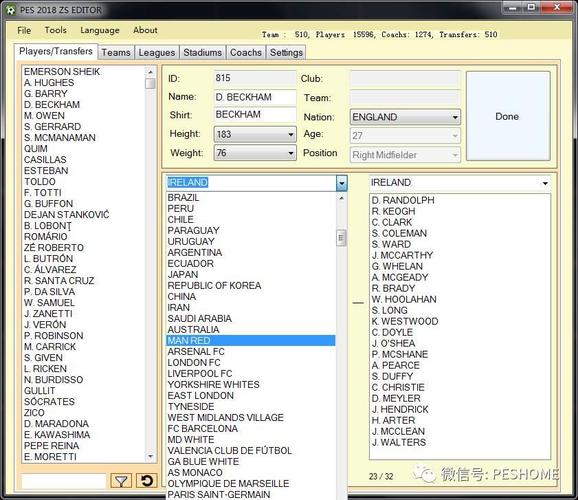The width and height of the screenshot is (578, 500).
Task: Open the Tools menu
Action: click(56, 30)
